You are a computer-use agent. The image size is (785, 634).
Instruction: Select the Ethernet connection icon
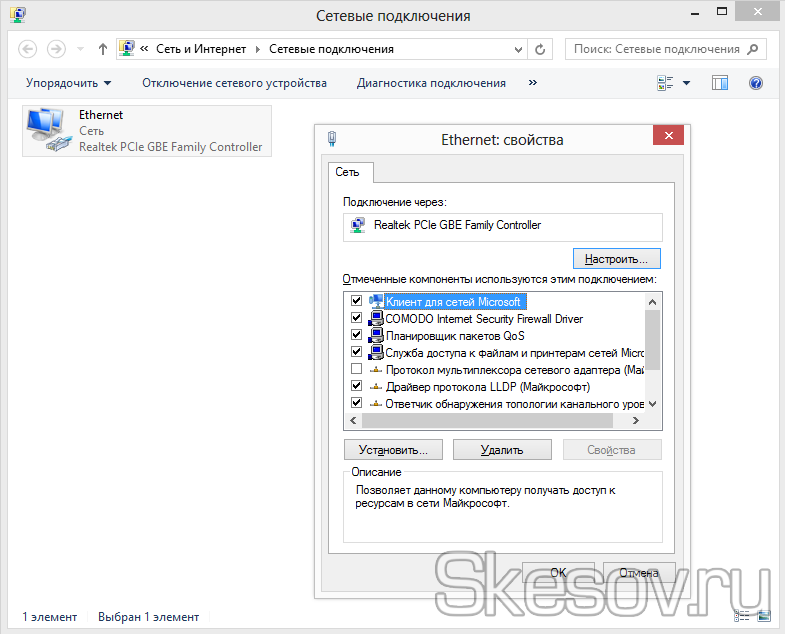pyautogui.click(x=49, y=130)
